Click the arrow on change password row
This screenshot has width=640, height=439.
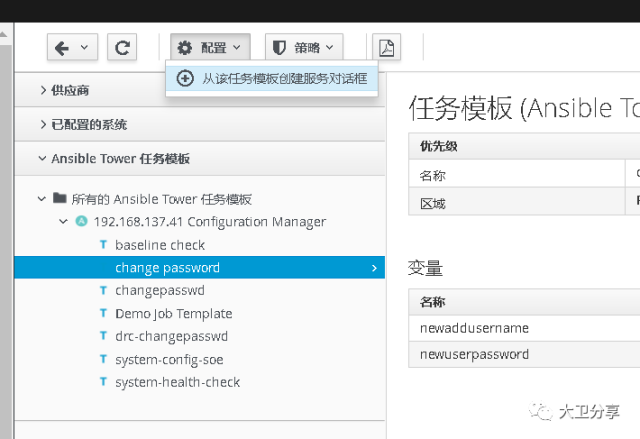point(374,268)
